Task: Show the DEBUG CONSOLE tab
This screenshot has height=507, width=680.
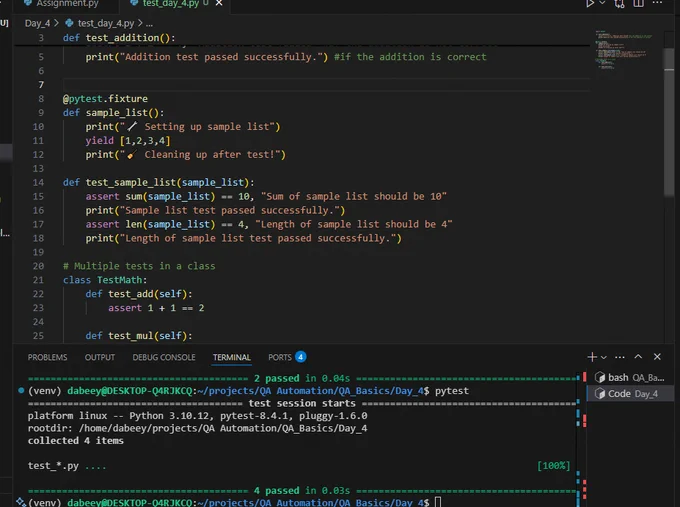Action: point(164,357)
